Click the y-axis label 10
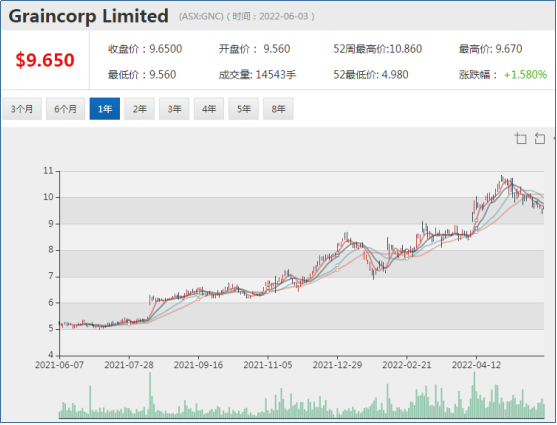 point(48,197)
